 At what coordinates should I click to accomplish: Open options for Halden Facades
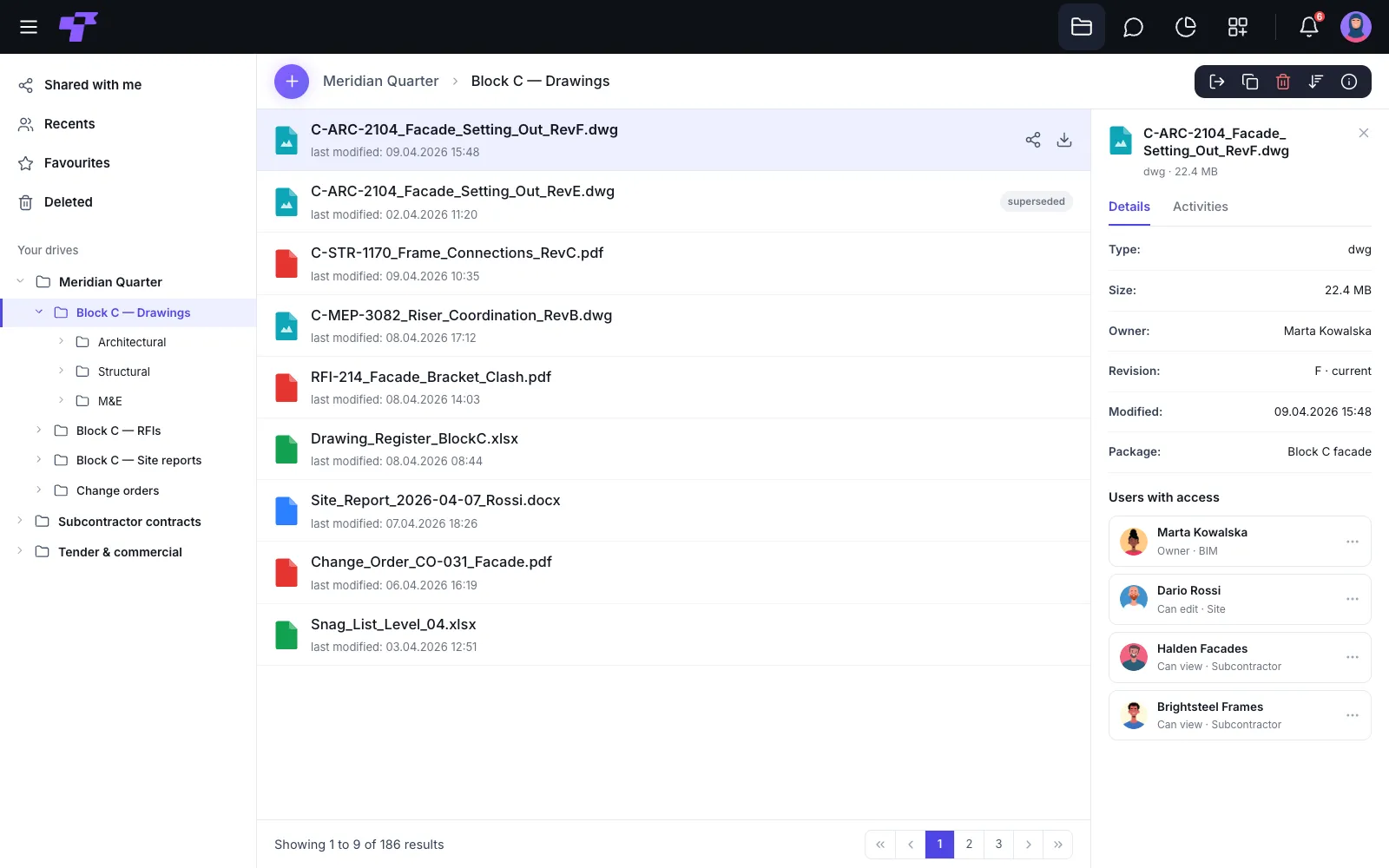pyautogui.click(x=1353, y=657)
